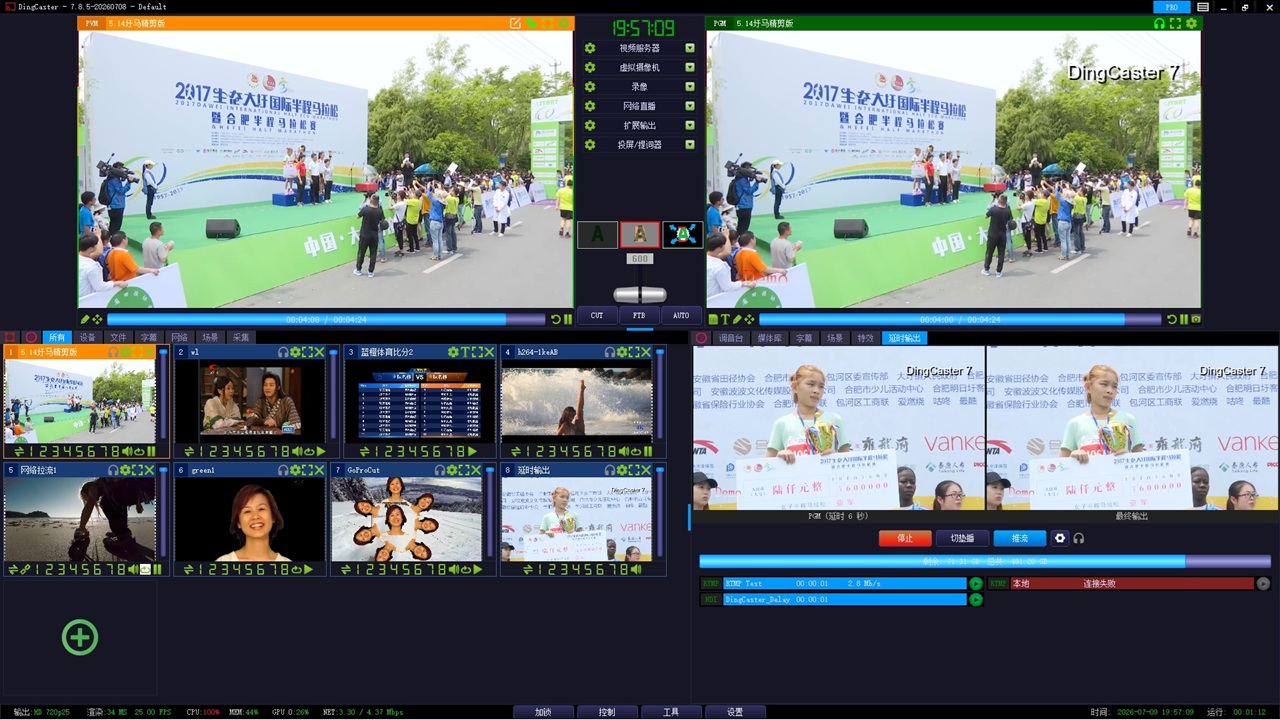Click headphone monitor icon on PGM header

(1160, 23)
